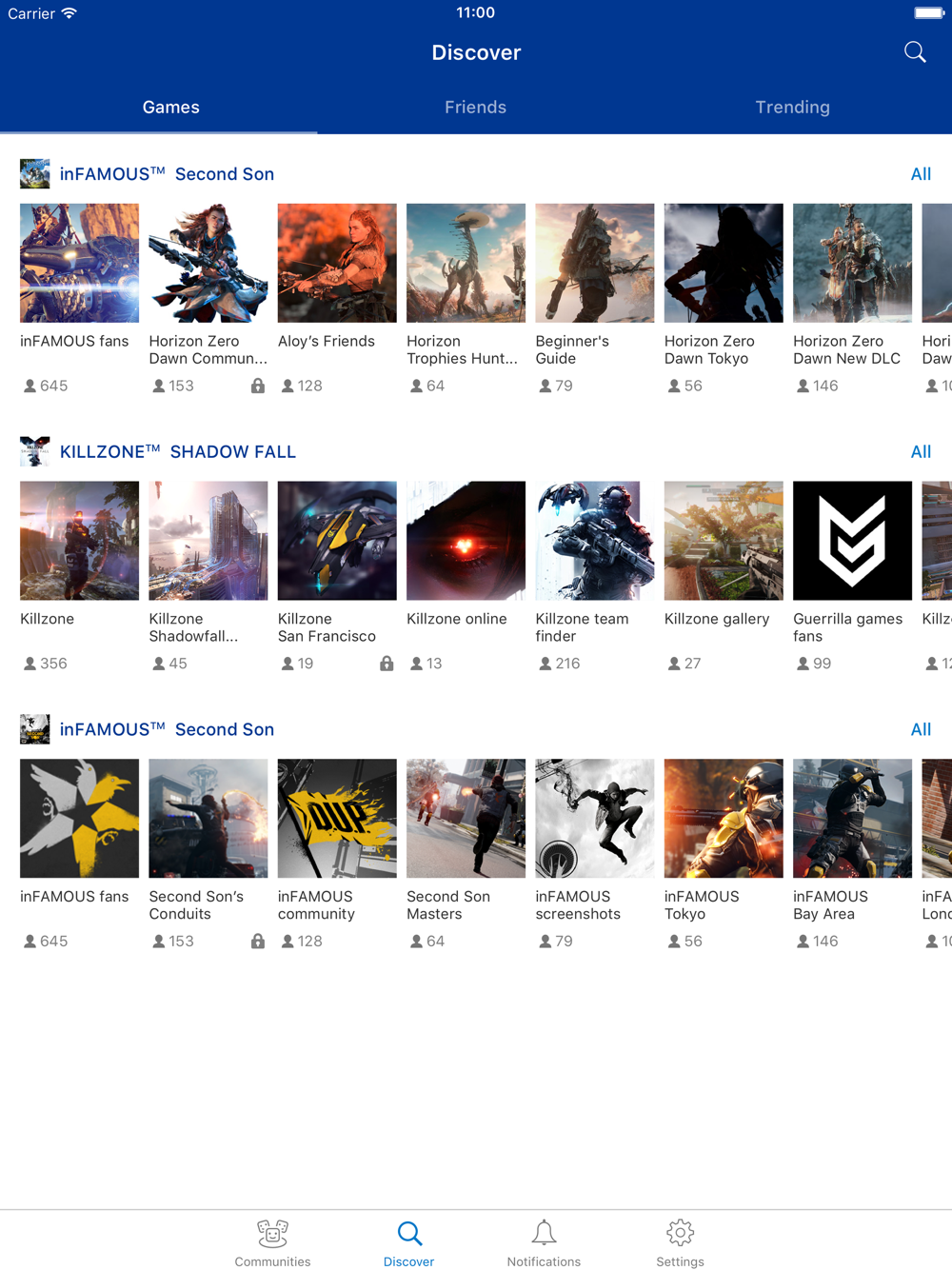
Task: Tap the search magnifier in the Discover header
Action: point(915,52)
